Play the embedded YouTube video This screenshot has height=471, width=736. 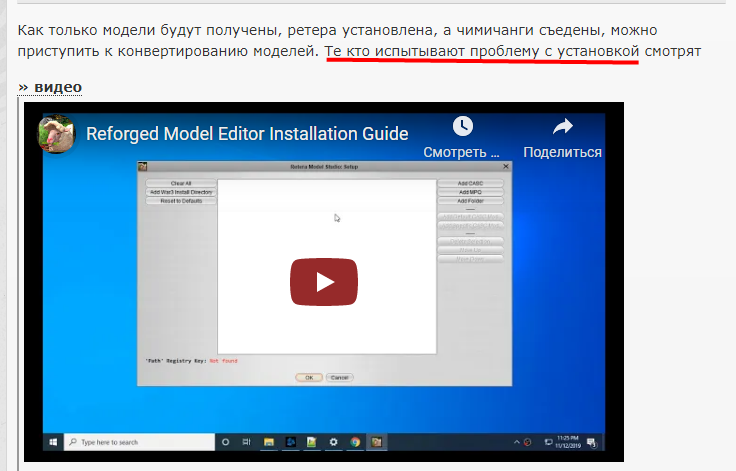[324, 282]
